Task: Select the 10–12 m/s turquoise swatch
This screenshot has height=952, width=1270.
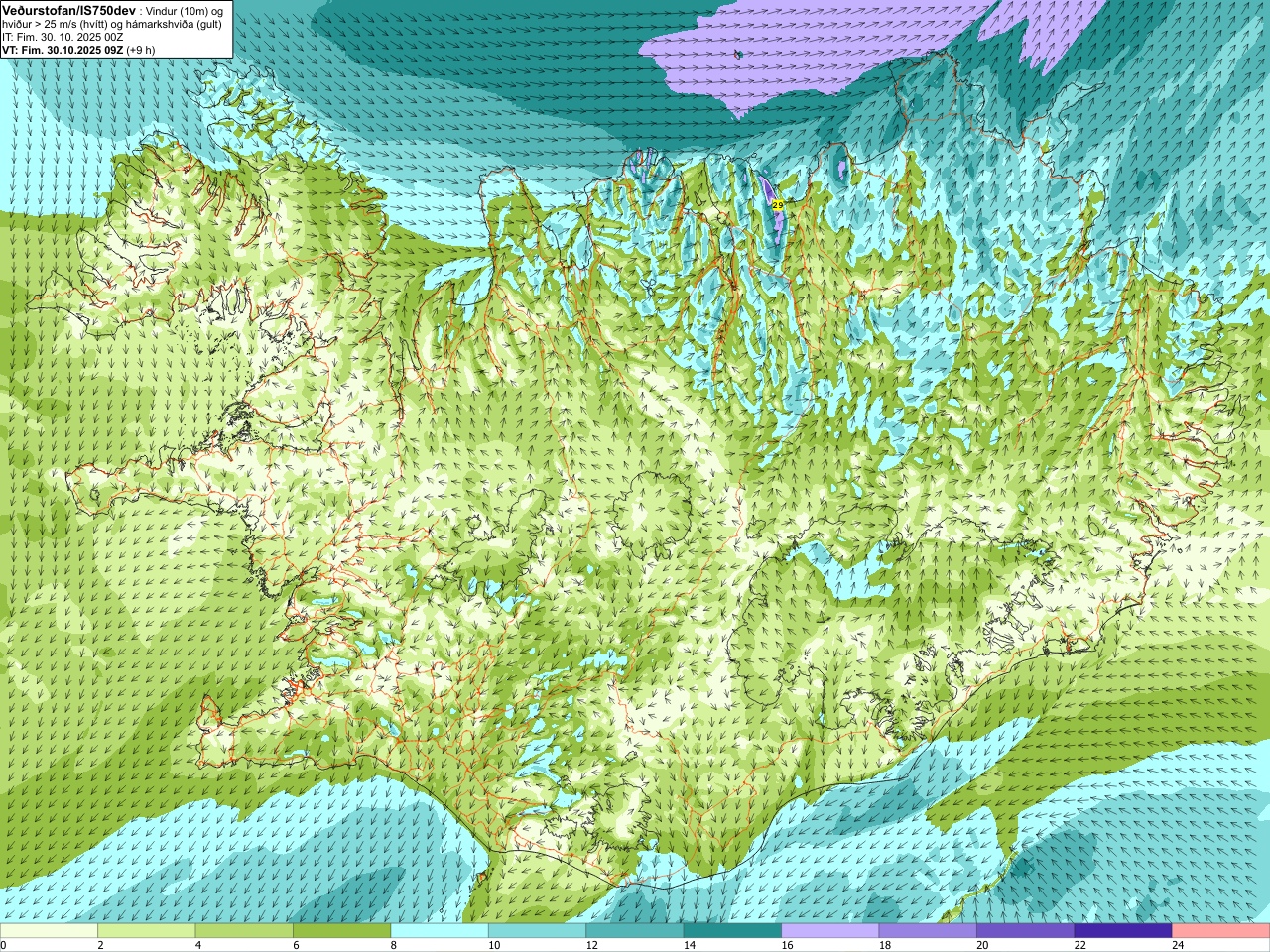Action: (x=537, y=932)
